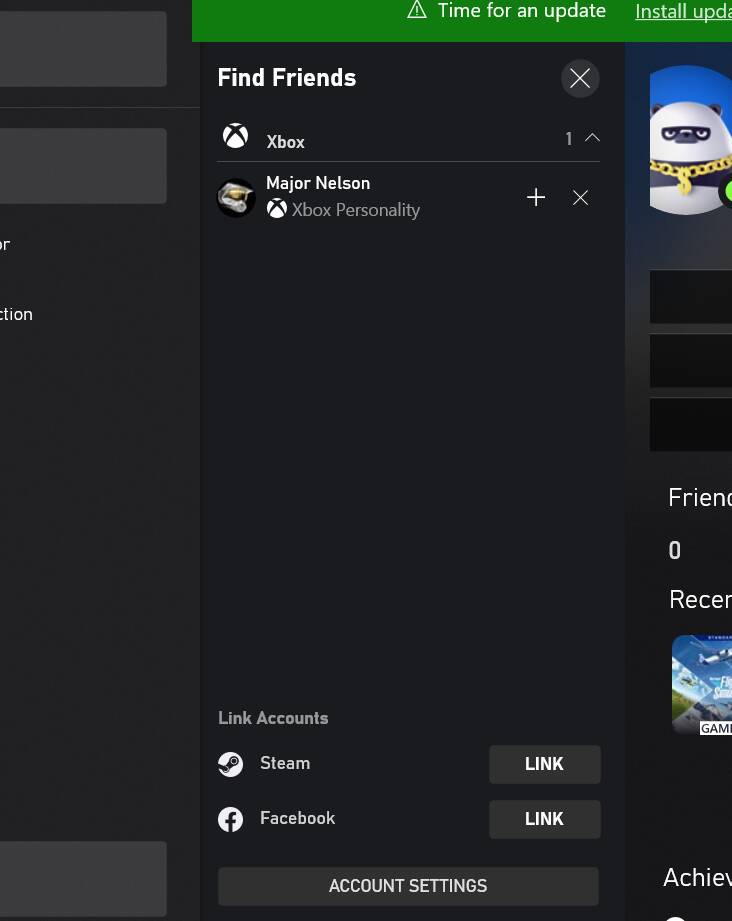
Task: Open Major Nelson's avatar picture
Action: click(x=236, y=198)
